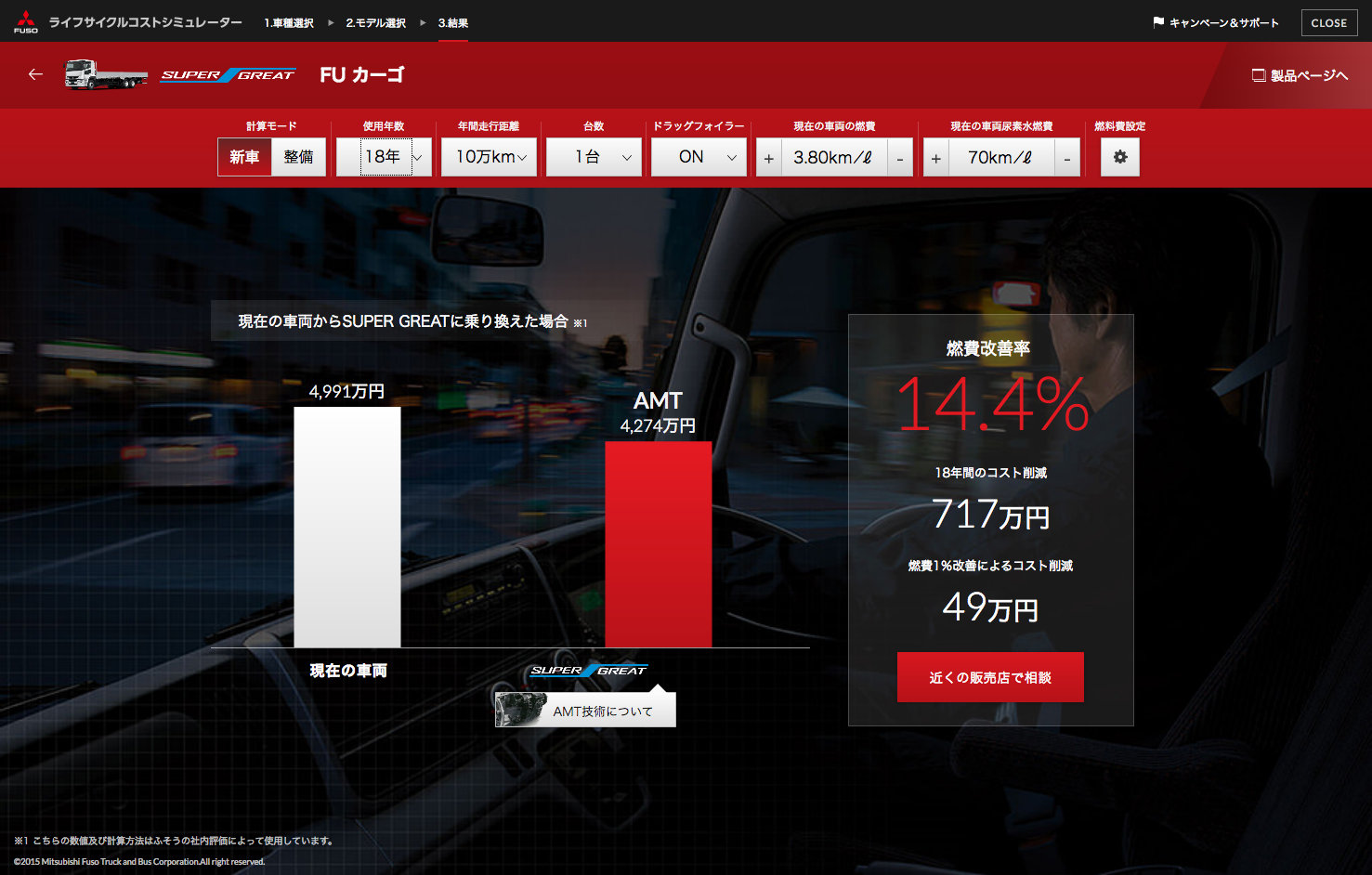The image size is (1372, 875).
Task: Click the 4,991万円 label
Action: [347, 391]
